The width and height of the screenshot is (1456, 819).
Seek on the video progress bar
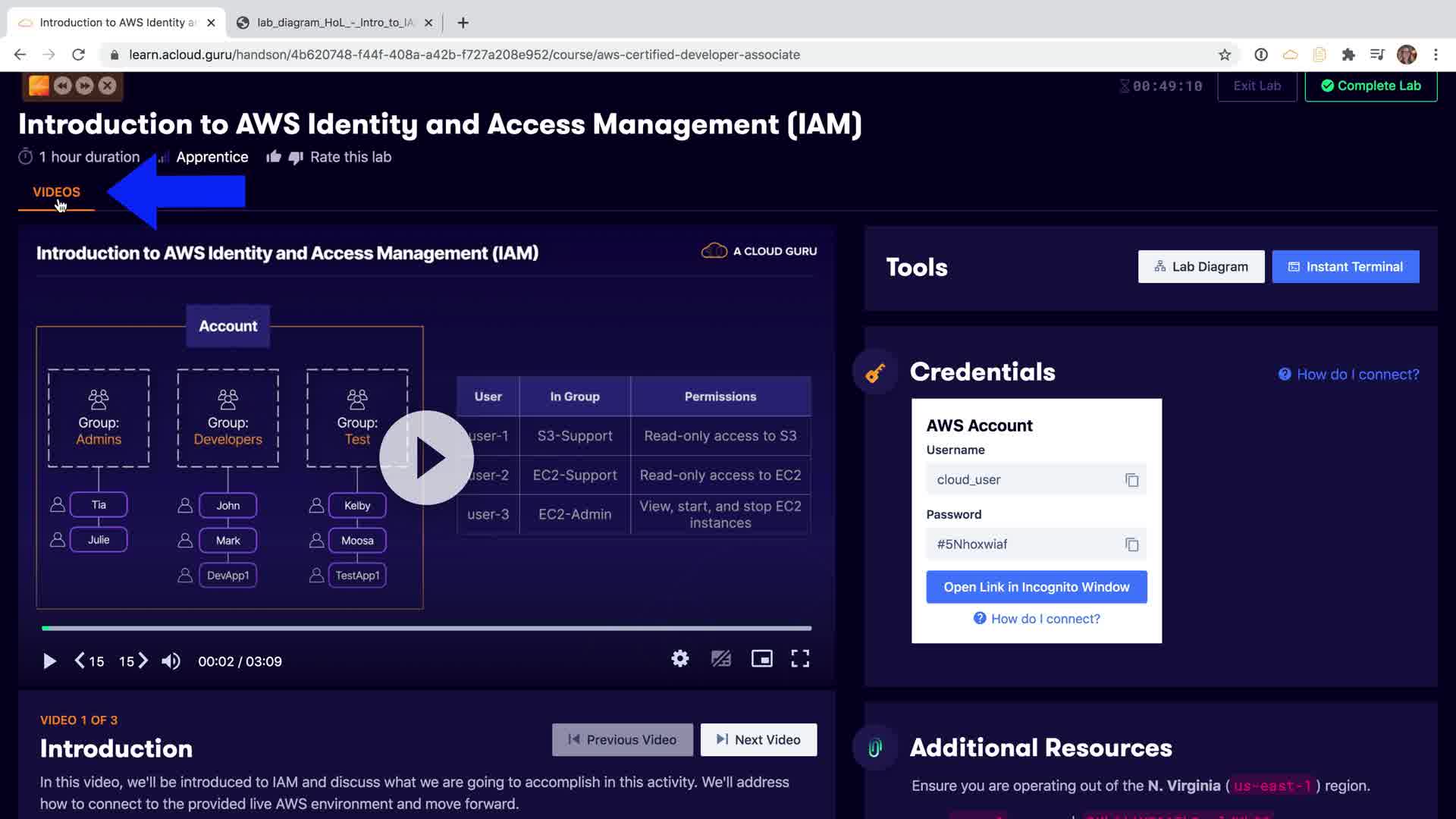click(426, 628)
